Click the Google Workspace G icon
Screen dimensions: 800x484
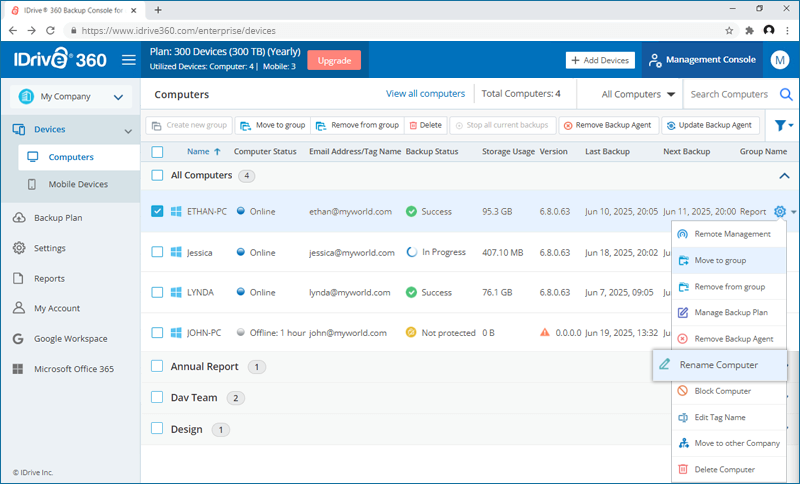(x=18, y=339)
